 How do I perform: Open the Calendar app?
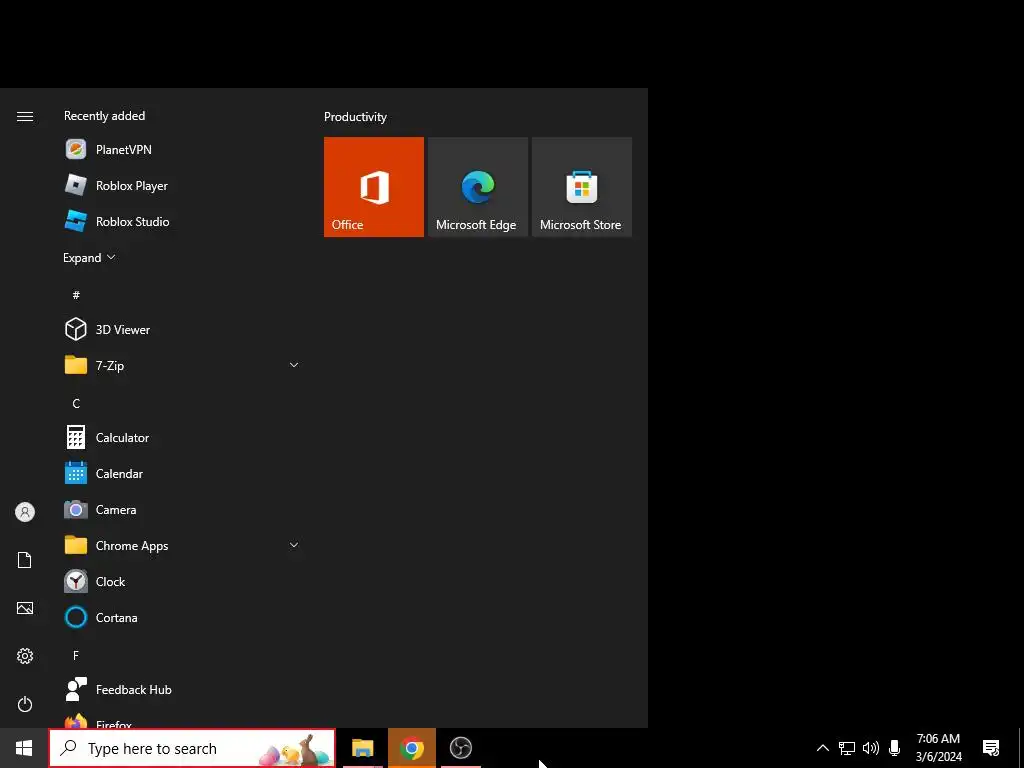pos(181,473)
